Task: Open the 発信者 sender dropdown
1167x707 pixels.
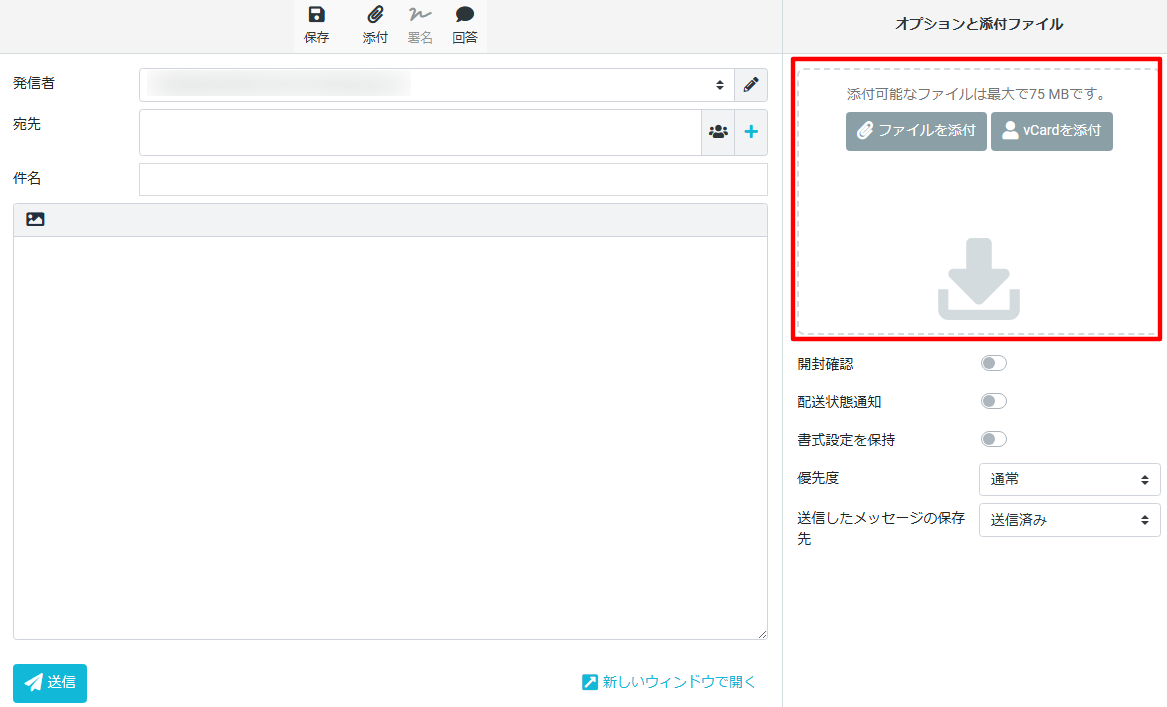Action: pyautogui.click(x=437, y=85)
